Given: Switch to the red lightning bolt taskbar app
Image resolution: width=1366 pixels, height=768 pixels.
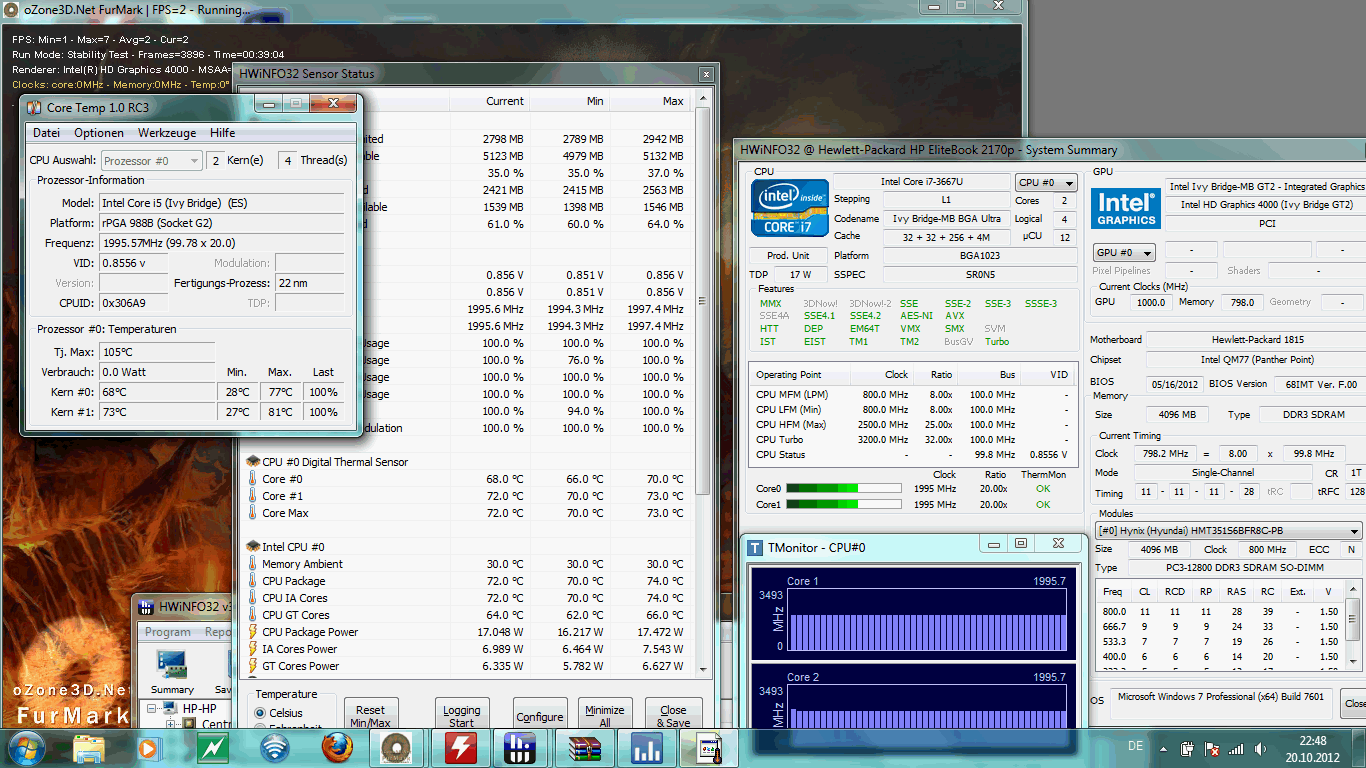Looking at the screenshot, I should click(460, 748).
